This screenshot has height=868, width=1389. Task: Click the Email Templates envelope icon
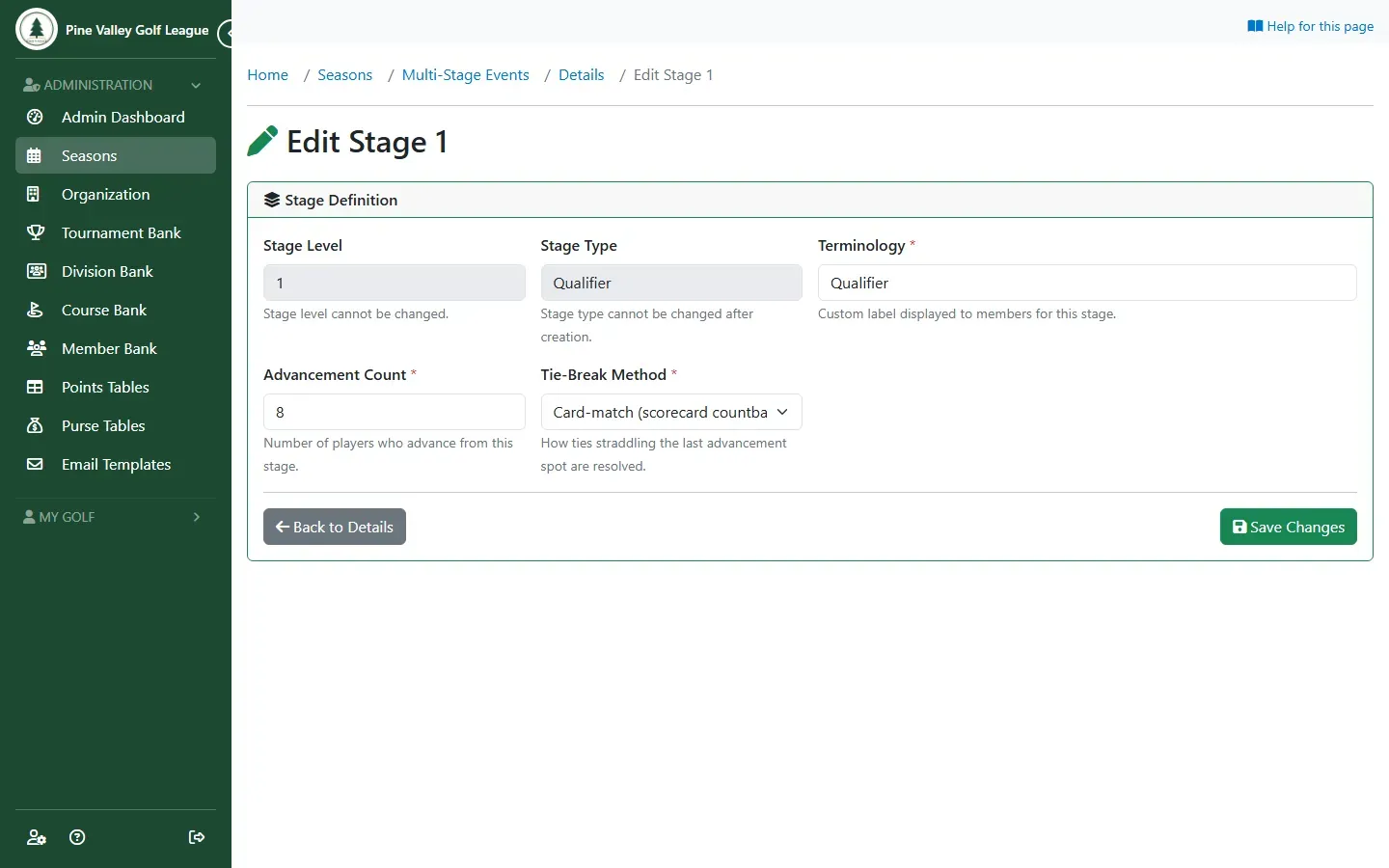click(x=35, y=464)
